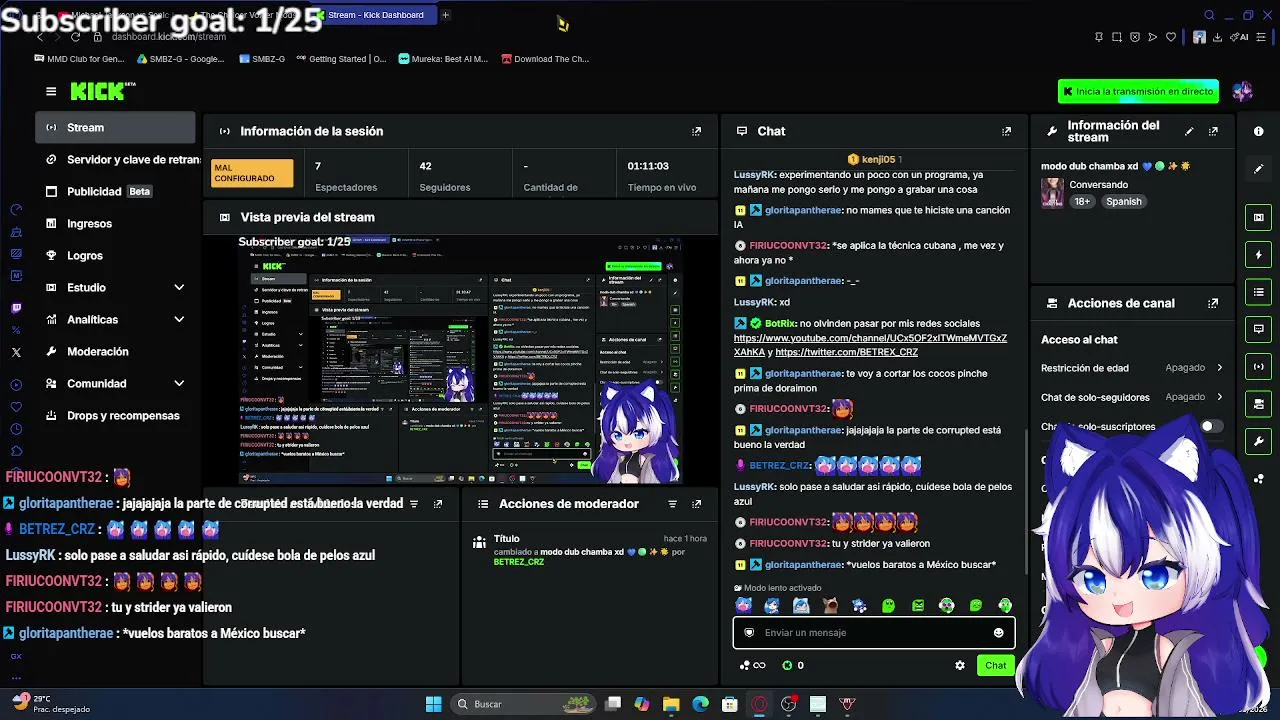Open the twitter.com/BETREX_CRZ link
Screen dimensions: 1280x720
coord(846,353)
